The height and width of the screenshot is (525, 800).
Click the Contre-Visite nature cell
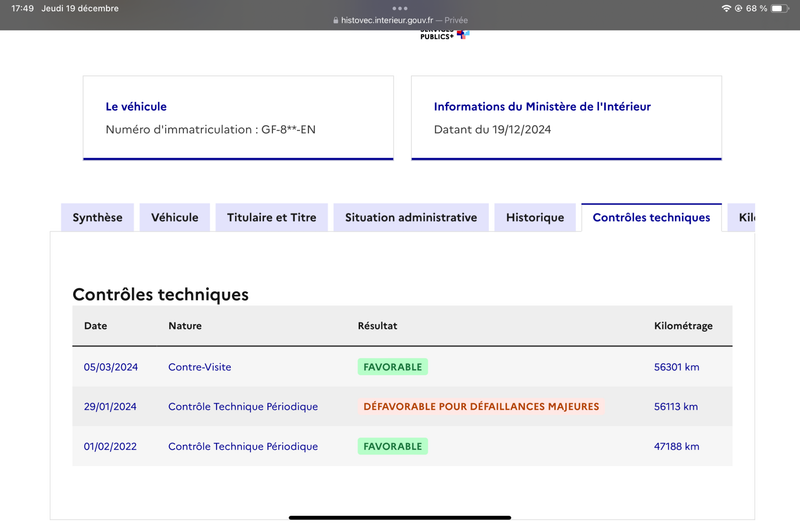(199, 367)
